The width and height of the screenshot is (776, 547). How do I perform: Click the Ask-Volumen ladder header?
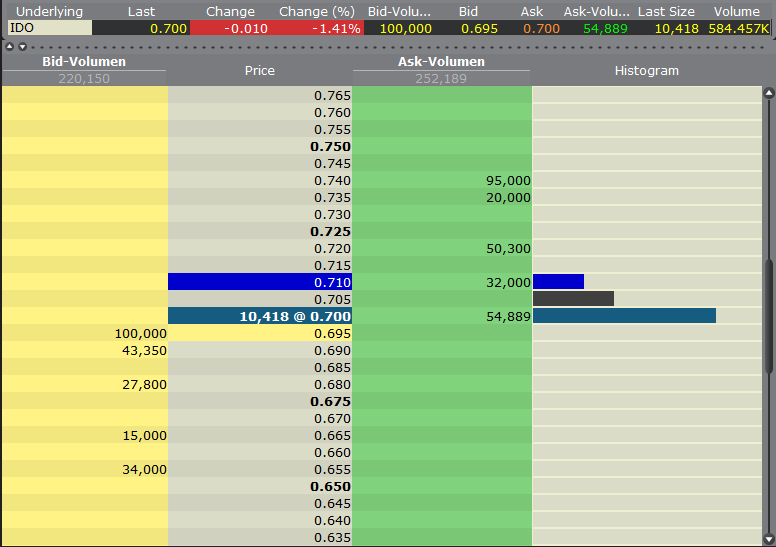pos(441,61)
